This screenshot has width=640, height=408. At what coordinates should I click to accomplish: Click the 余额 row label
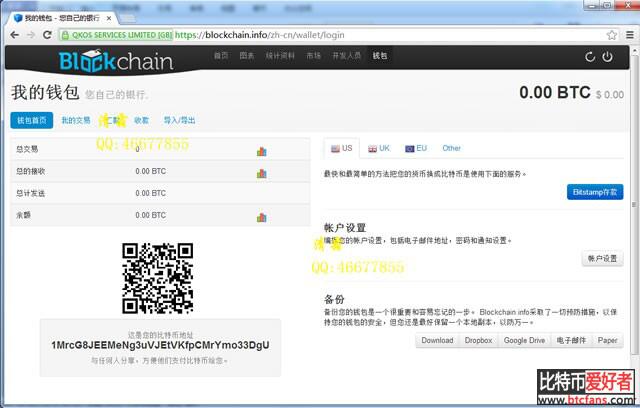click(x=23, y=215)
